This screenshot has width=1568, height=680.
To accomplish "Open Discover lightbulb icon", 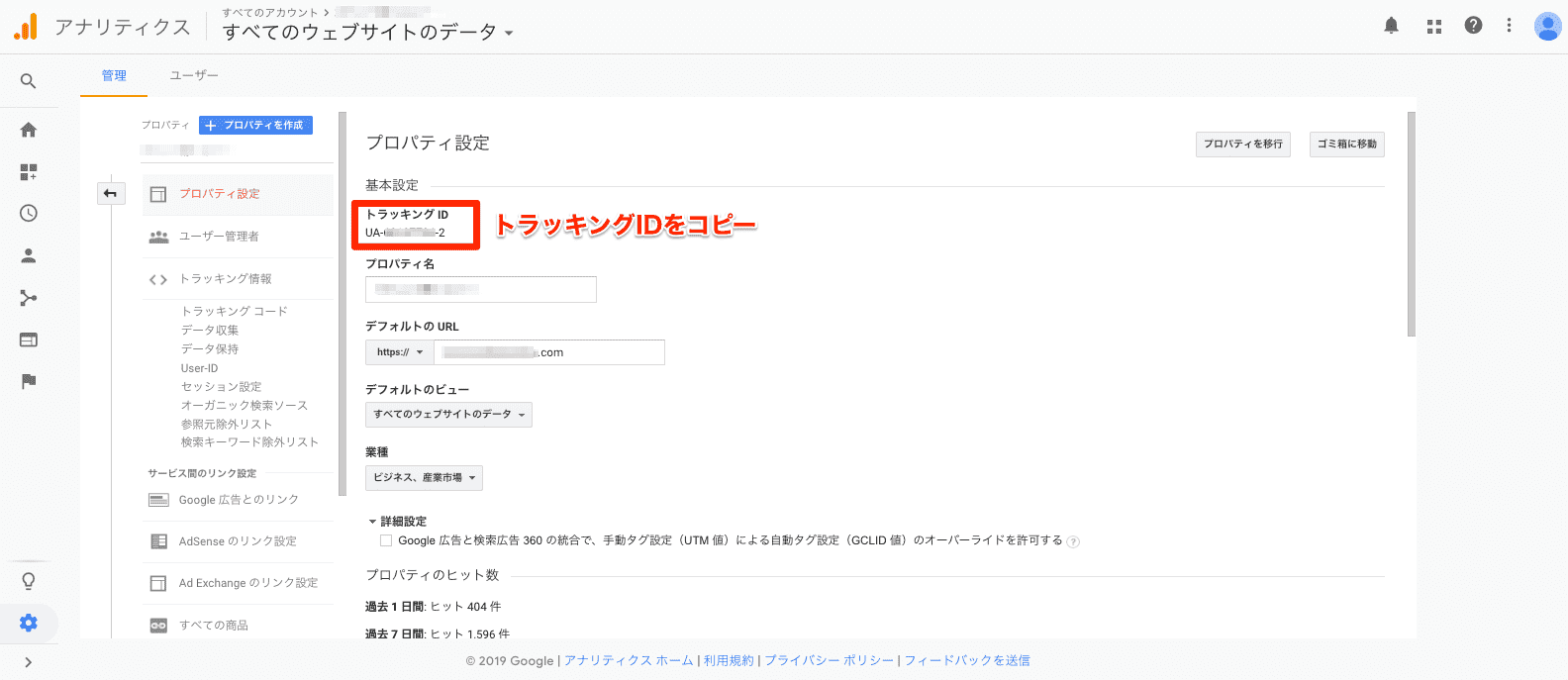I will (29, 581).
